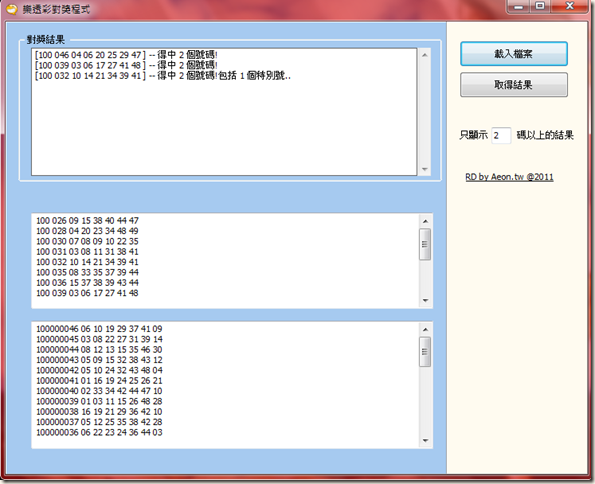Focus the minimum match count field showing 2
This screenshot has height=484, width=595.
pos(501,135)
